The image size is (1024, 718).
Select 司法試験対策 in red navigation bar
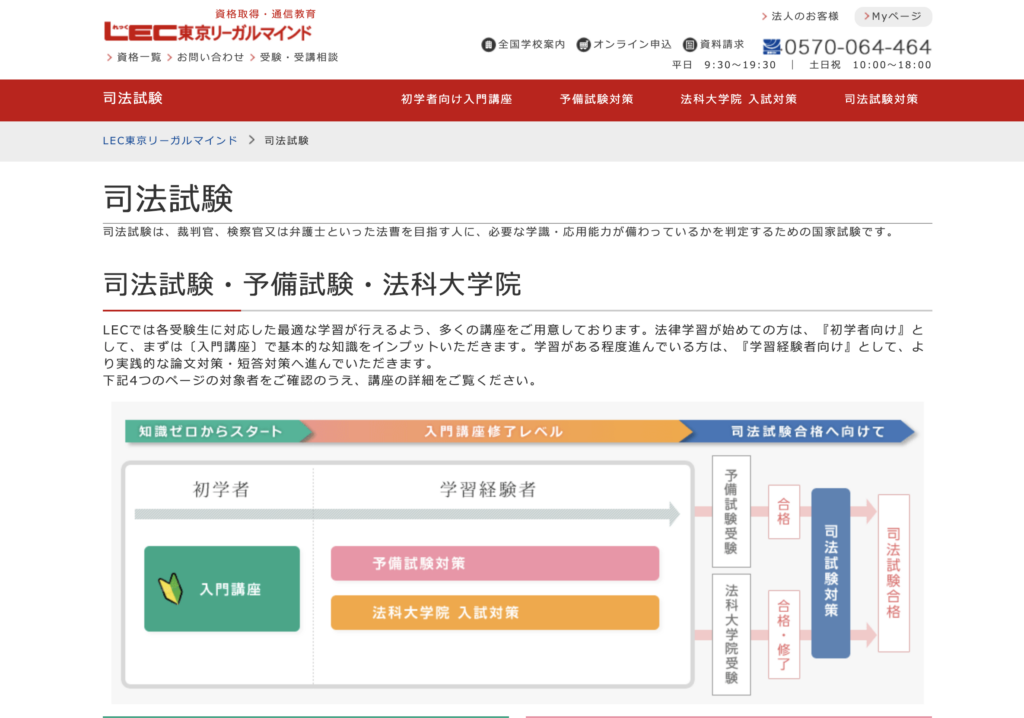click(881, 100)
